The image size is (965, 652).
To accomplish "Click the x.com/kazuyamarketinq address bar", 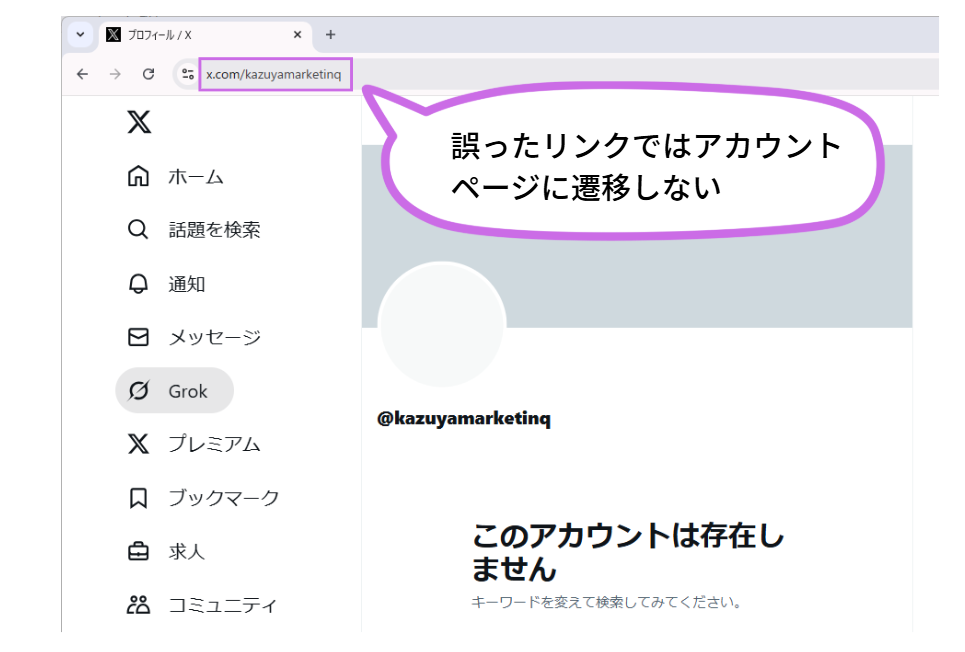I will (x=275, y=74).
